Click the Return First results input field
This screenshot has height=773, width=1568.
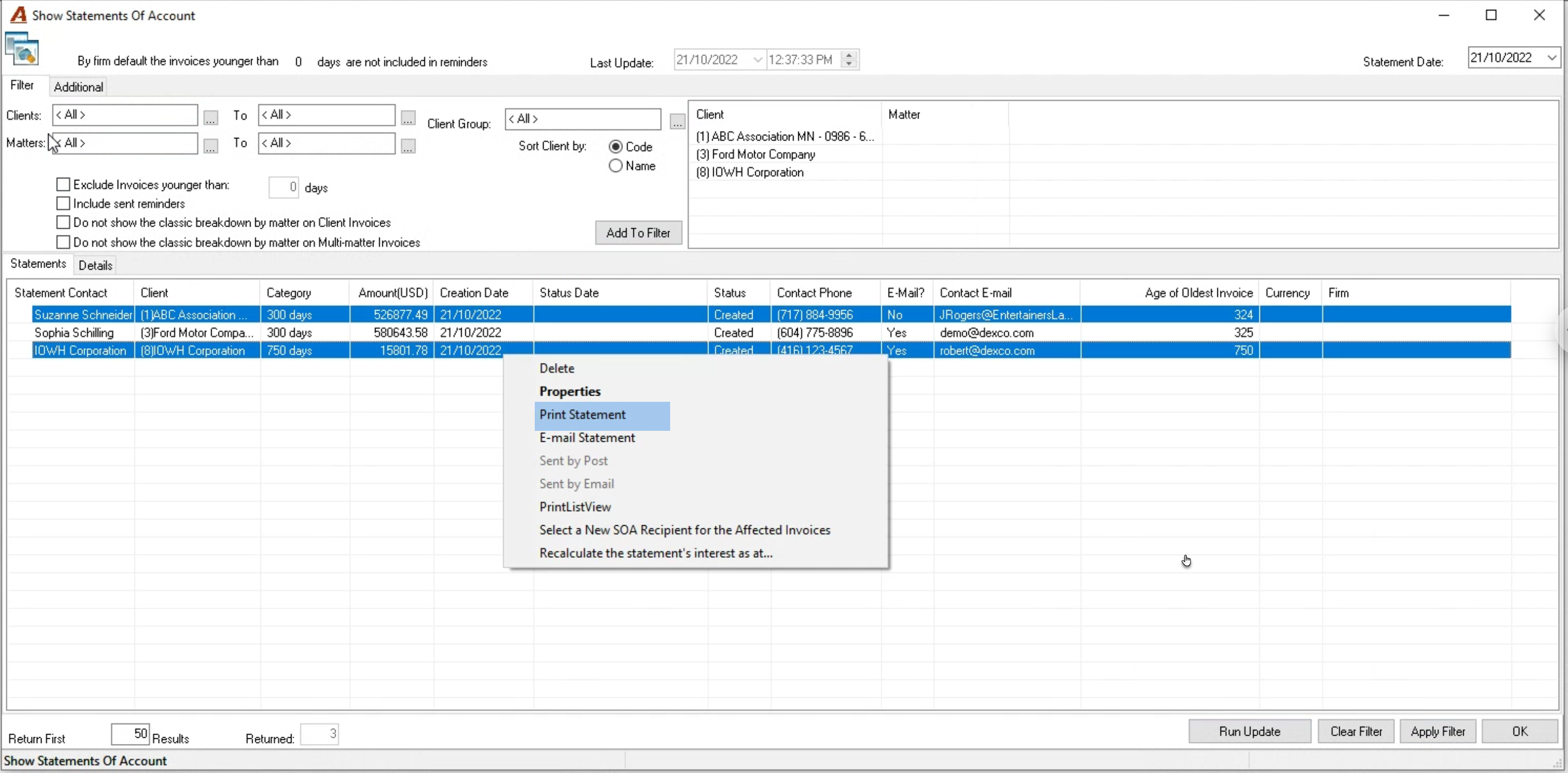[130, 734]
